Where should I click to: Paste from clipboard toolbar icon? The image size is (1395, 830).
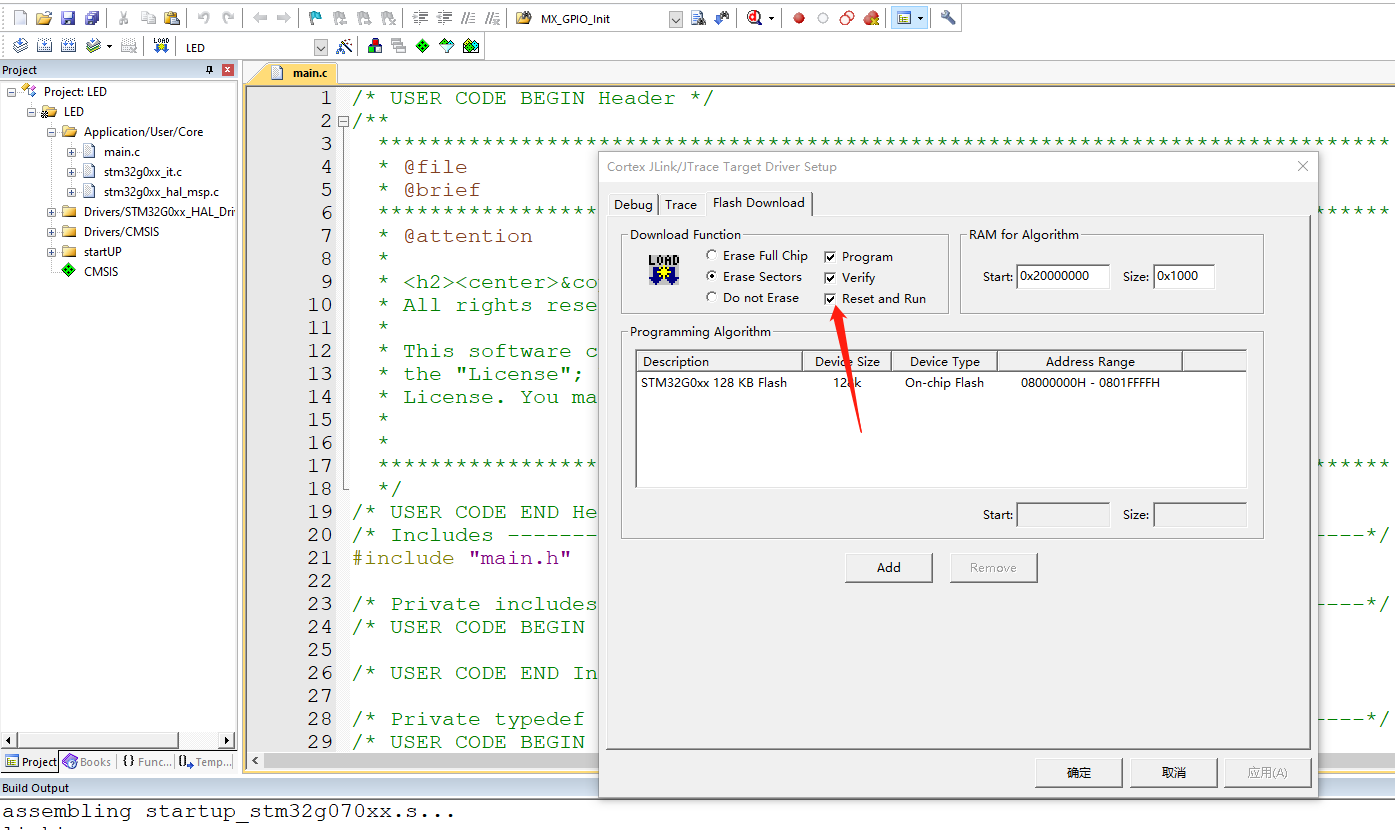click(172, 18)
